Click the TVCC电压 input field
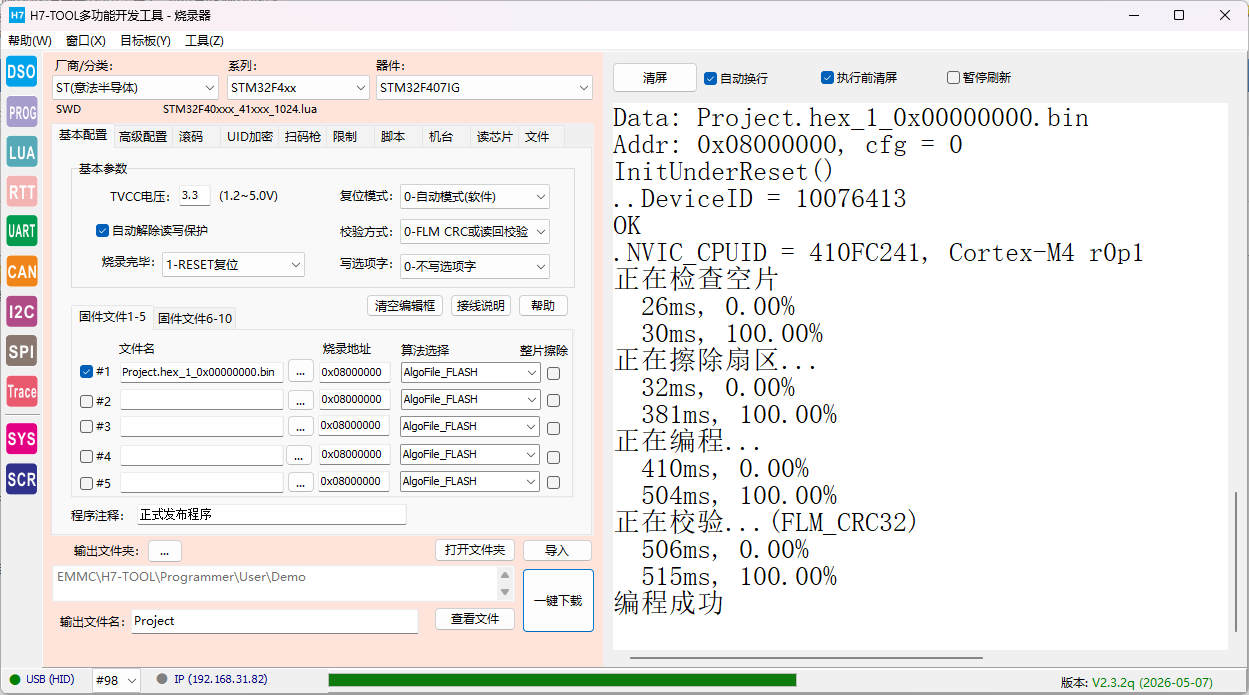The image size is (1249, 695). (x=195, y=196)
